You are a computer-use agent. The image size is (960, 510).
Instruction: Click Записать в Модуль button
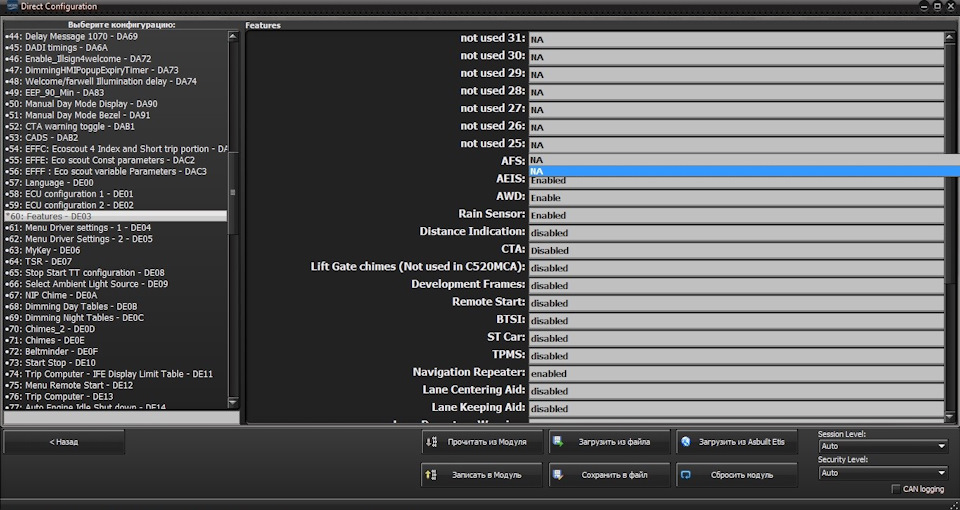tap(482, 474)
